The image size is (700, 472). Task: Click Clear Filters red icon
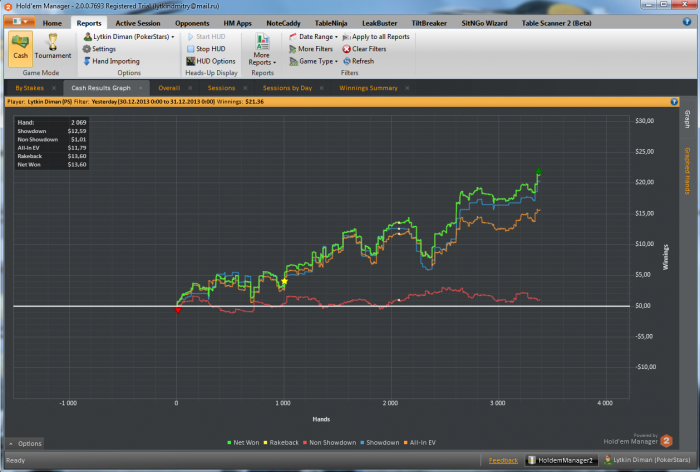[346, 49]
